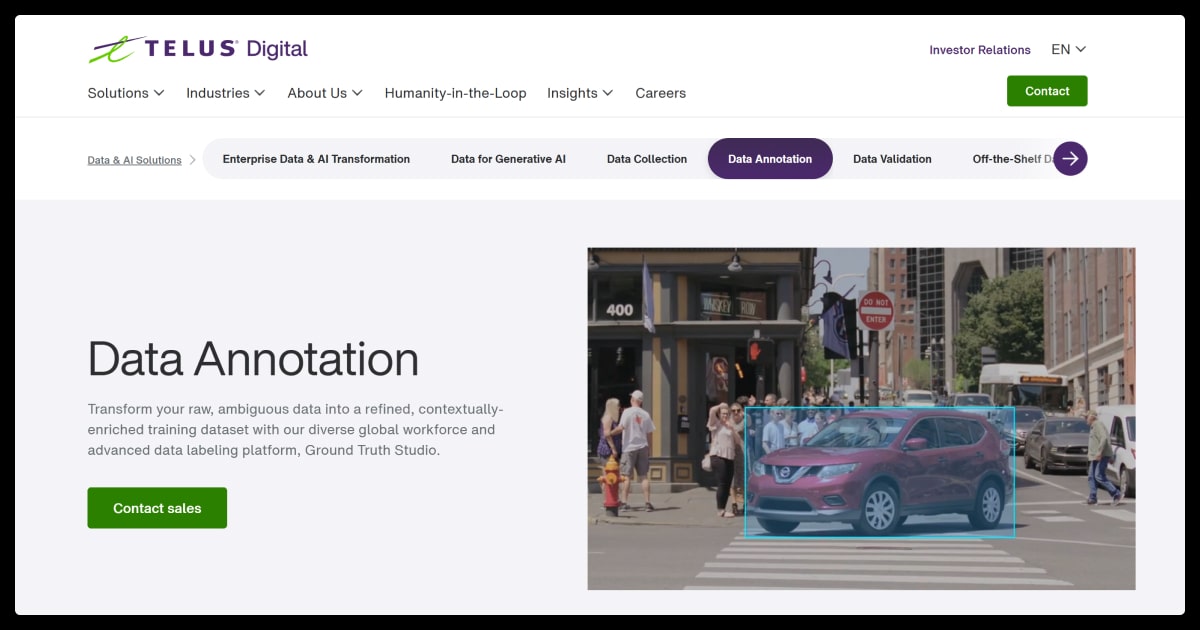Viewport: 1200px width, 630px height.
Task: Open the About Us dropdown
Action: 323,93
